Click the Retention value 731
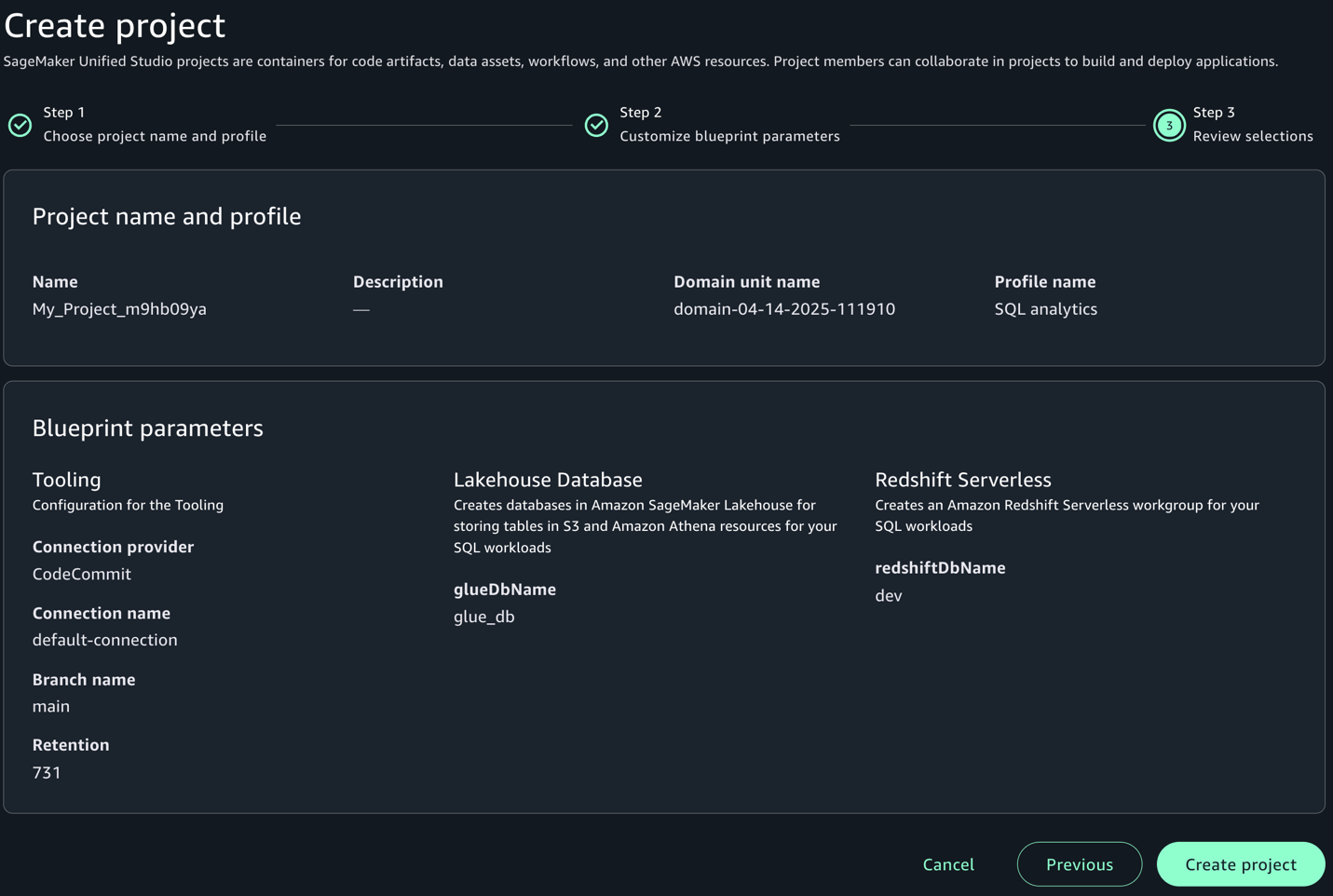 click(47, 772)
